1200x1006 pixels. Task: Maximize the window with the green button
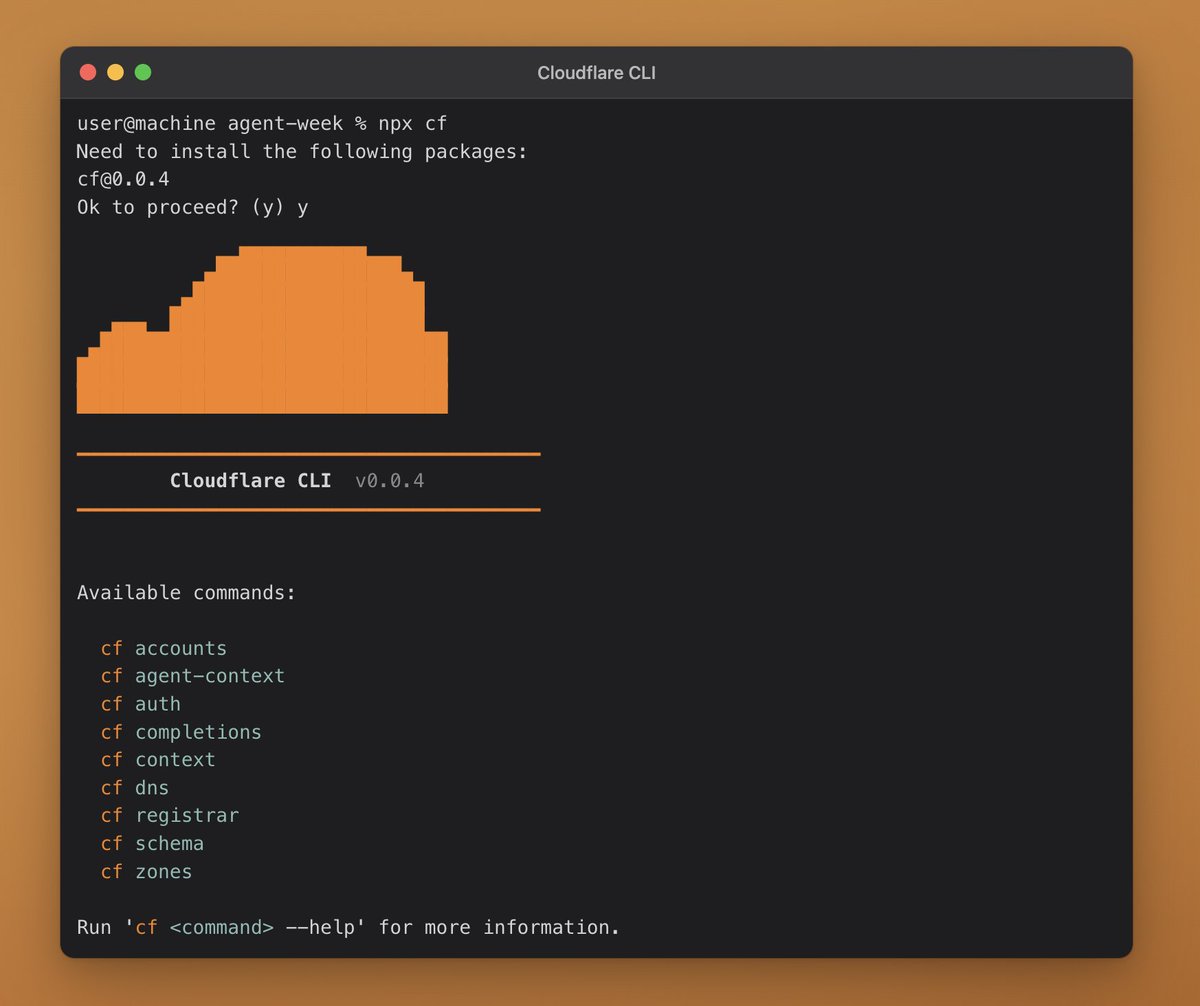[x=143, y=72]
